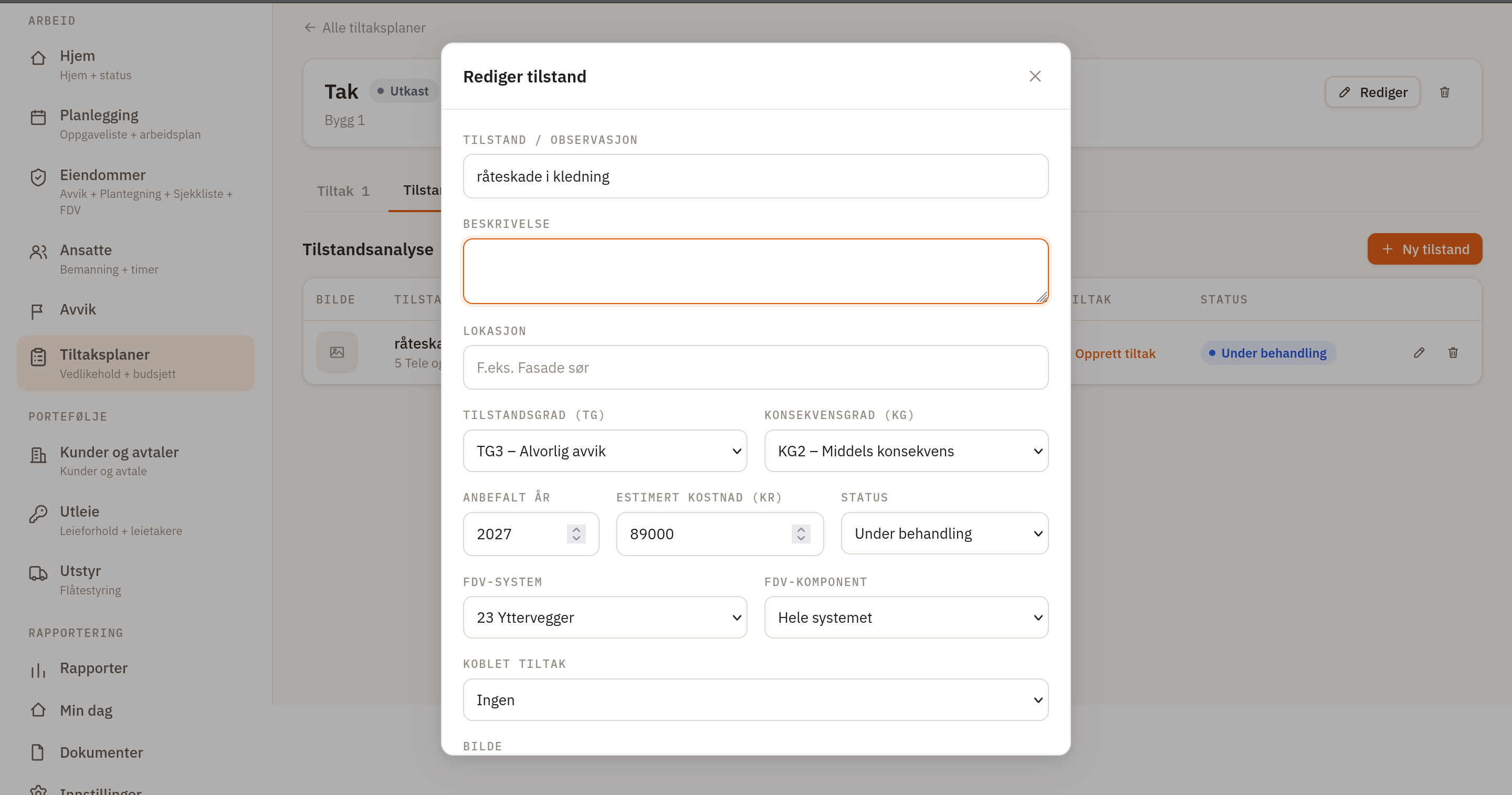This screenshot has height=795, width=1512.
Task: Open the Koblet tiltak dropdown showing Ingen
Action: (x=755, y=700)
